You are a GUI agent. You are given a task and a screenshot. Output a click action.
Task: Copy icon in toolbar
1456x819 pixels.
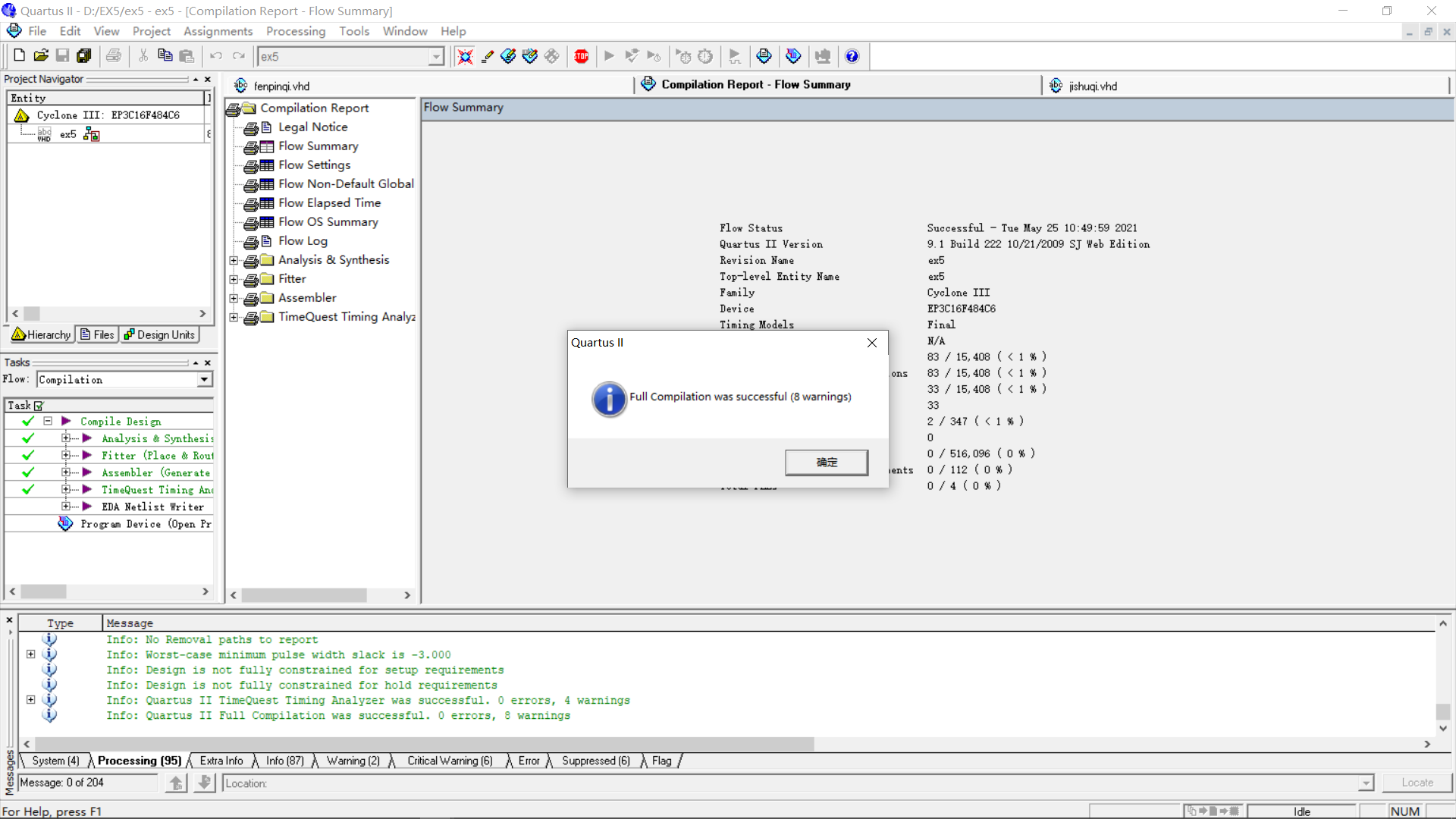tap(165, 56)
